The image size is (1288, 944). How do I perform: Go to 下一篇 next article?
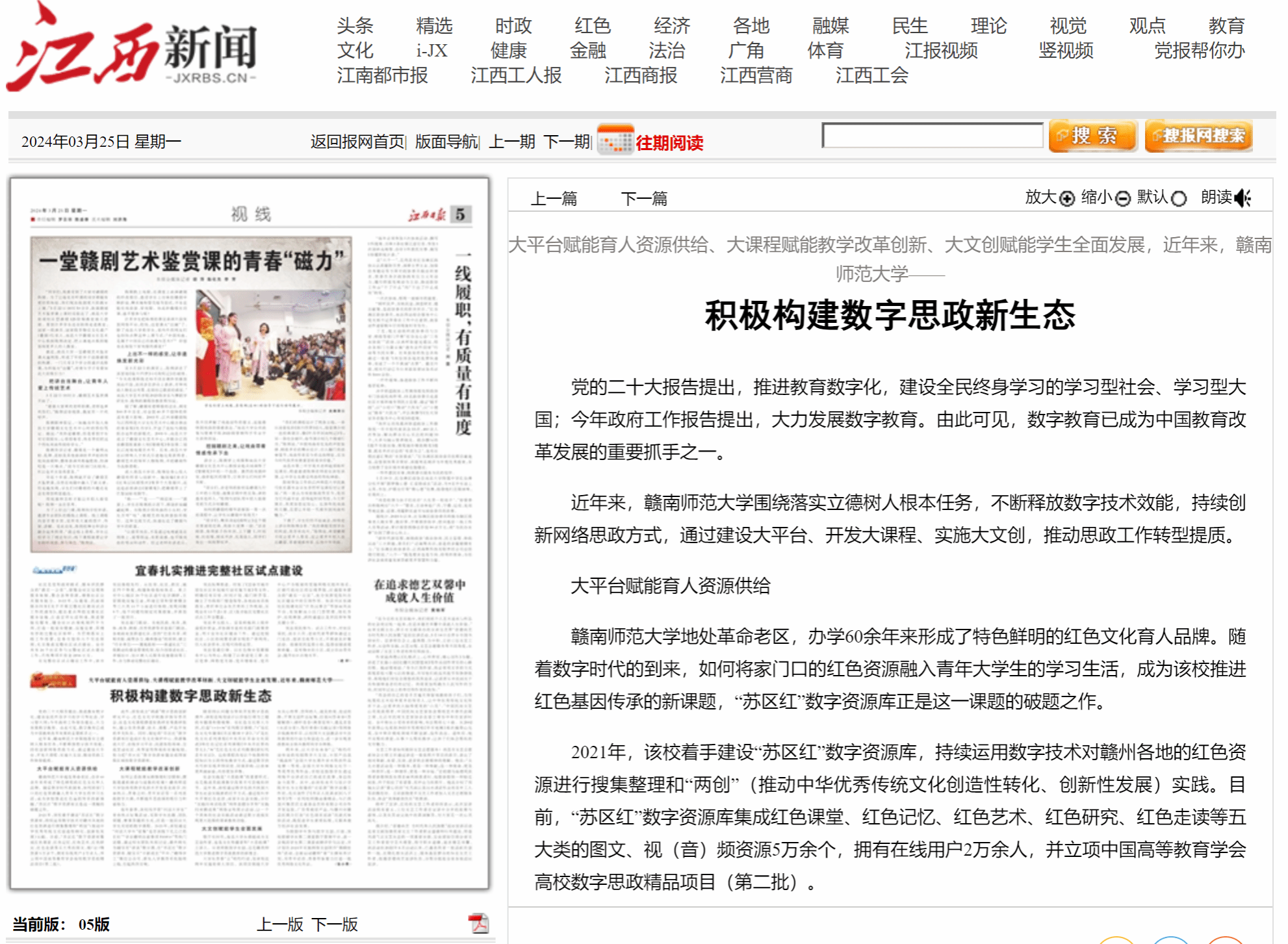[644, 198]
